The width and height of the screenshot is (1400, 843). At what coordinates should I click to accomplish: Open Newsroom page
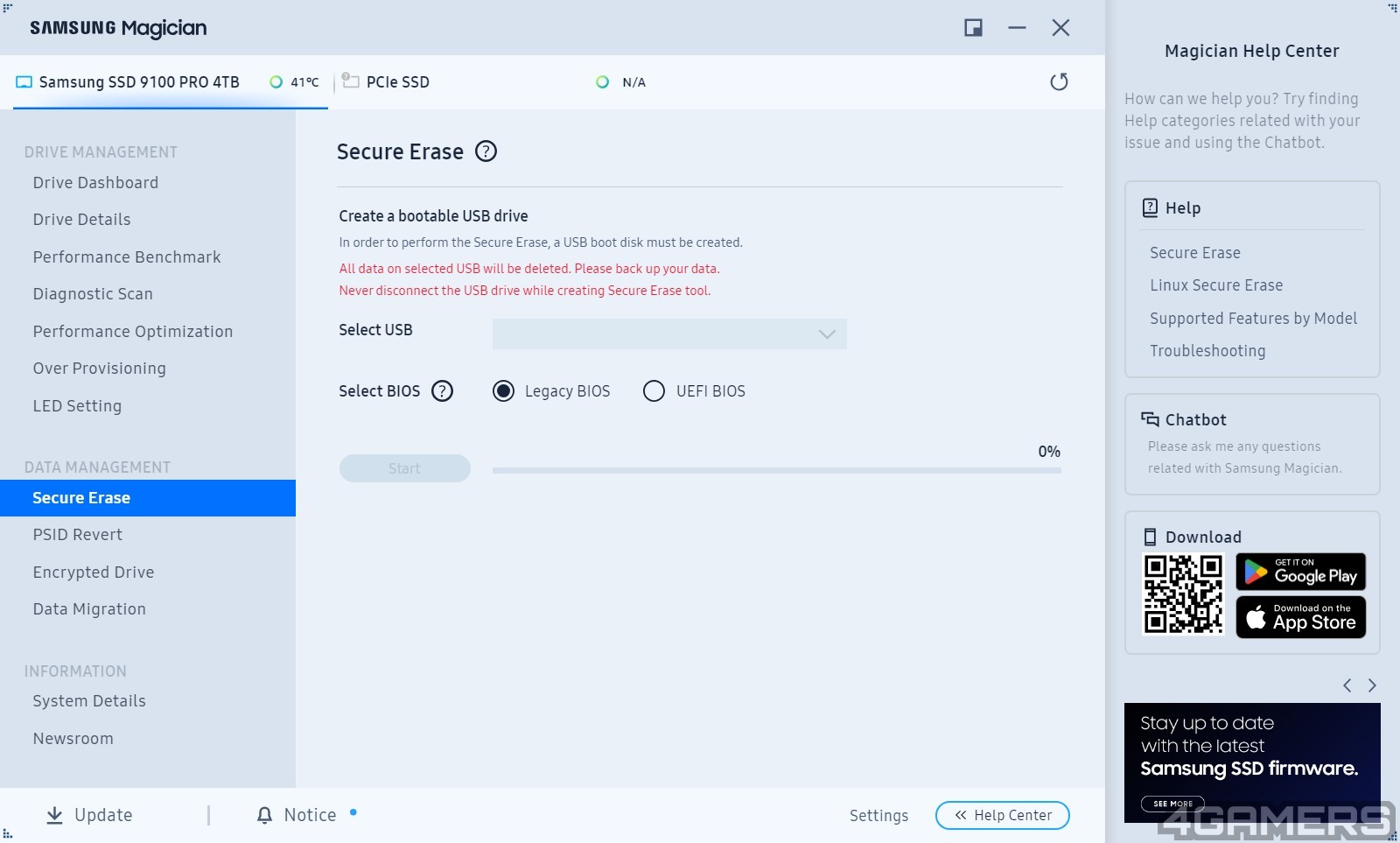(73, 738)
